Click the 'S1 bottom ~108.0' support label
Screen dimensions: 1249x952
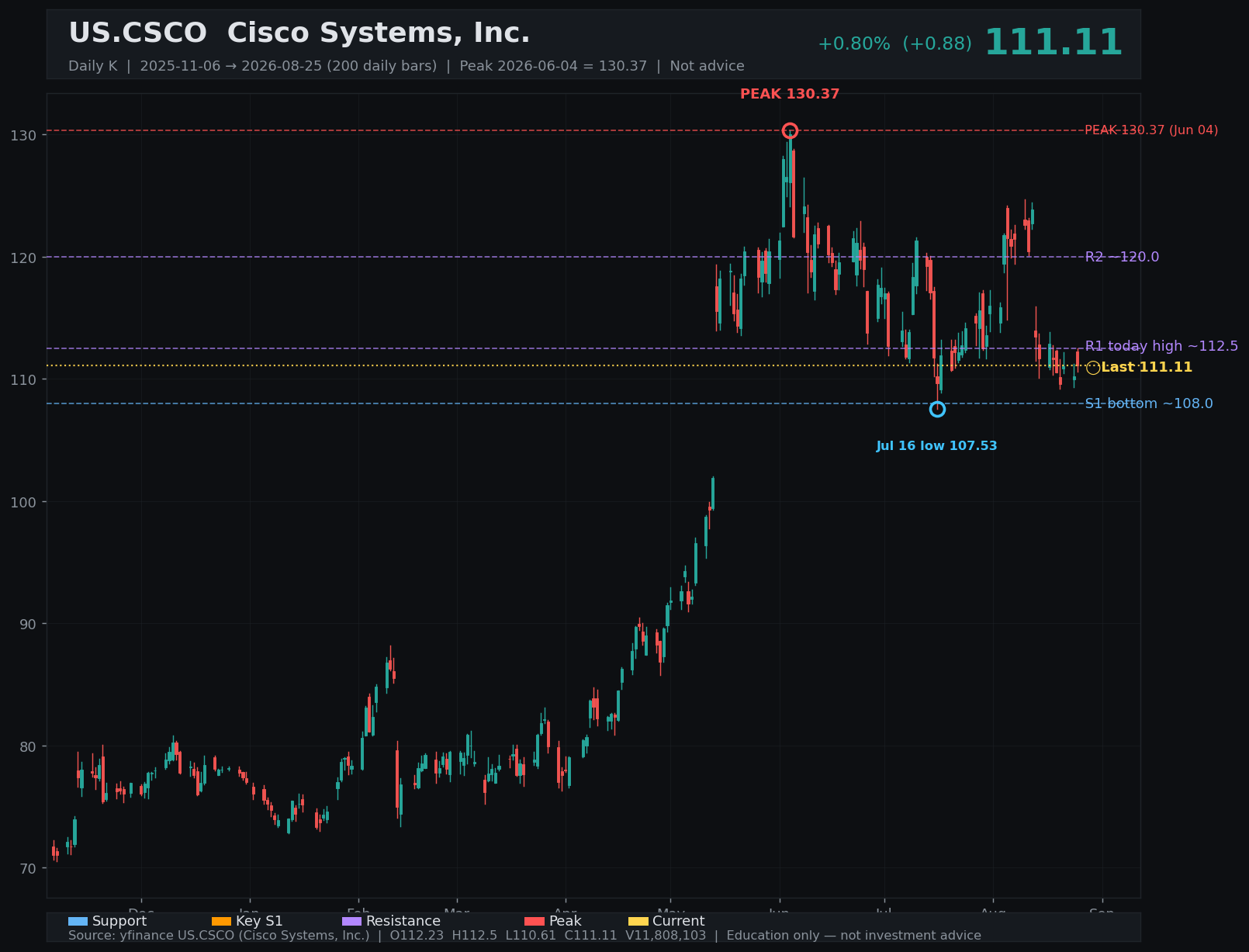coord(1149,403)
